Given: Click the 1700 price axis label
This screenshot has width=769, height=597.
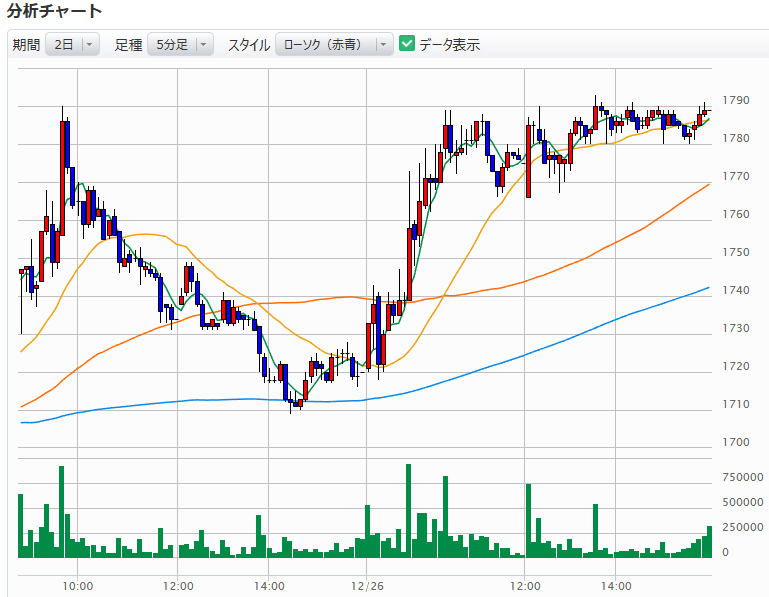Looking at the screenshot, I should pos(737,442).
